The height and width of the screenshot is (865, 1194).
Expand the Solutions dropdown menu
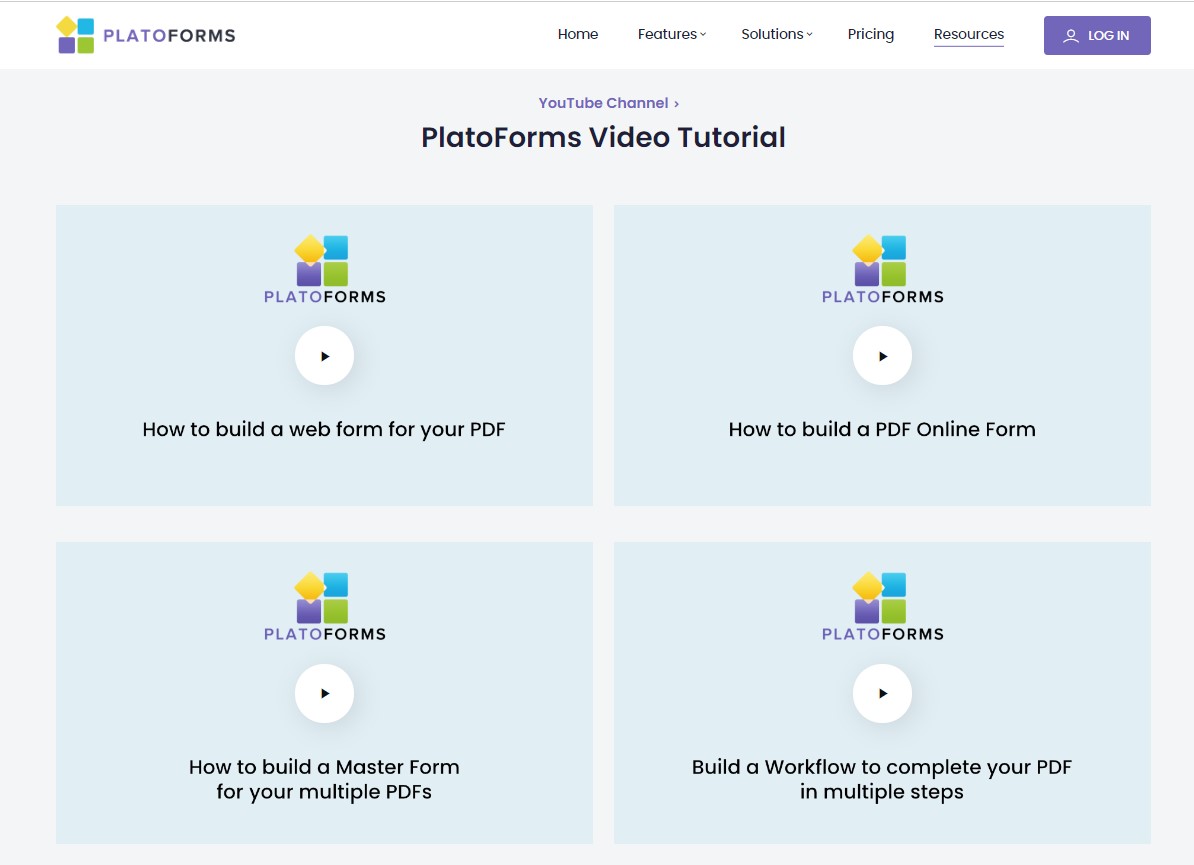tap(776, 34)
